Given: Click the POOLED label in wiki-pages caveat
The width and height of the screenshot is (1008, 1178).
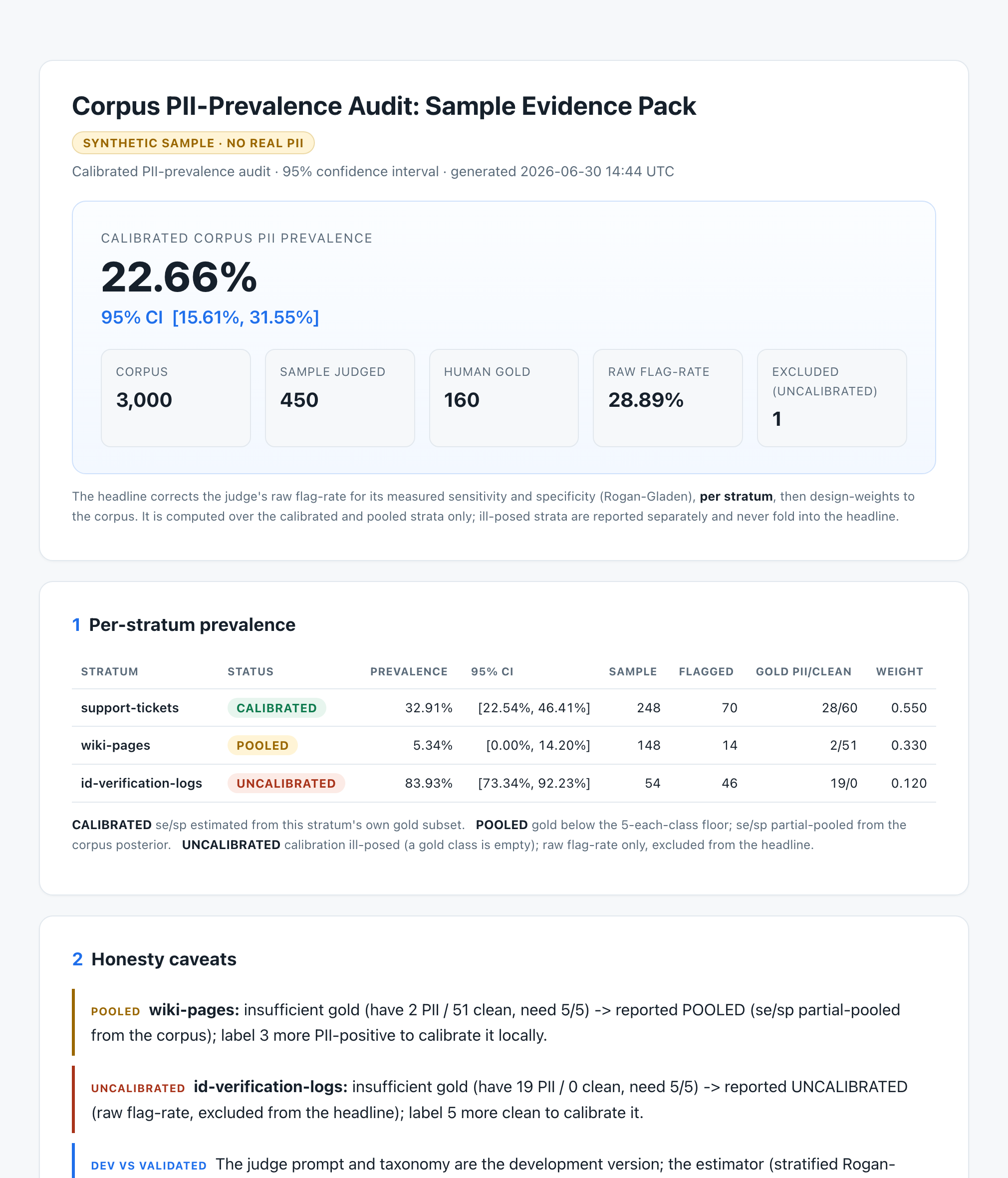Looking at the screenshot, I should [115, 1012].
